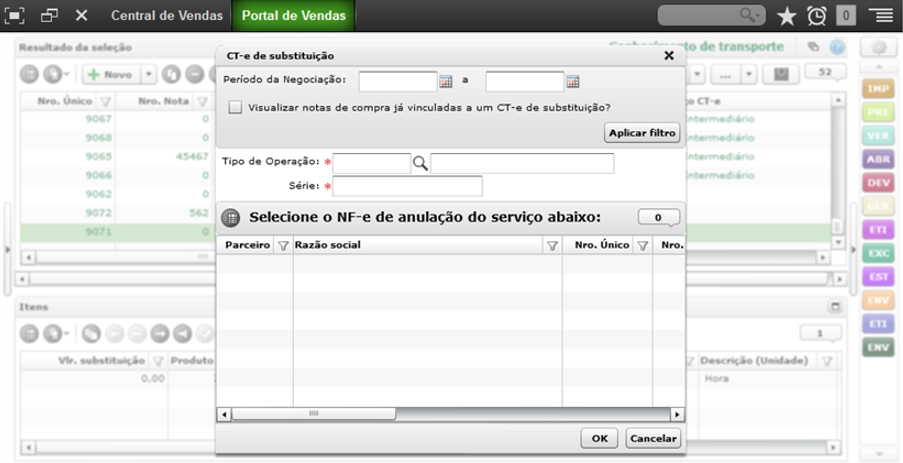The image size is (903, 463).
Task: Click the EST sidebar button
Action: click(x=878, y=277)
